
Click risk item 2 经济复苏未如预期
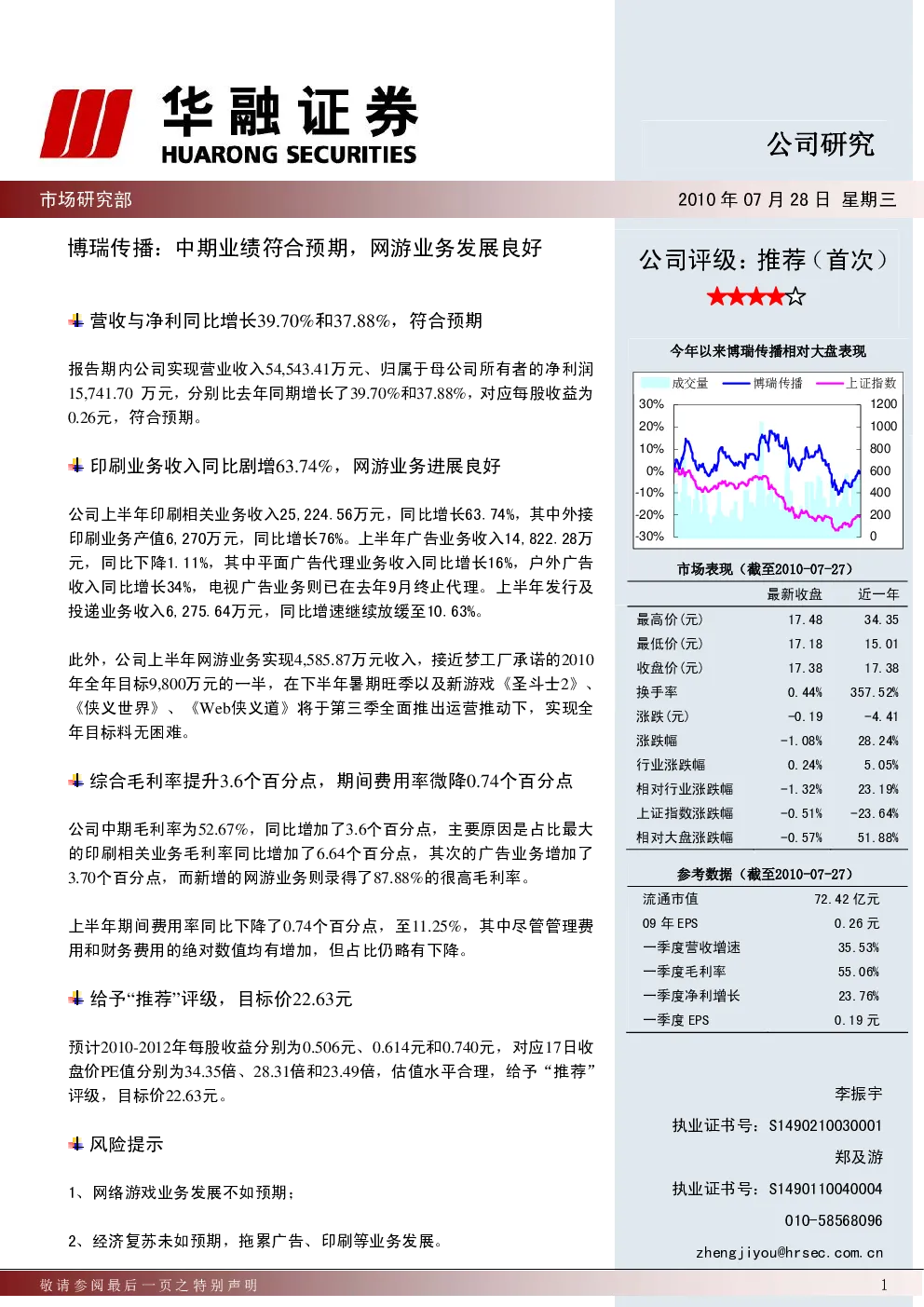(x=255, y=1241)
